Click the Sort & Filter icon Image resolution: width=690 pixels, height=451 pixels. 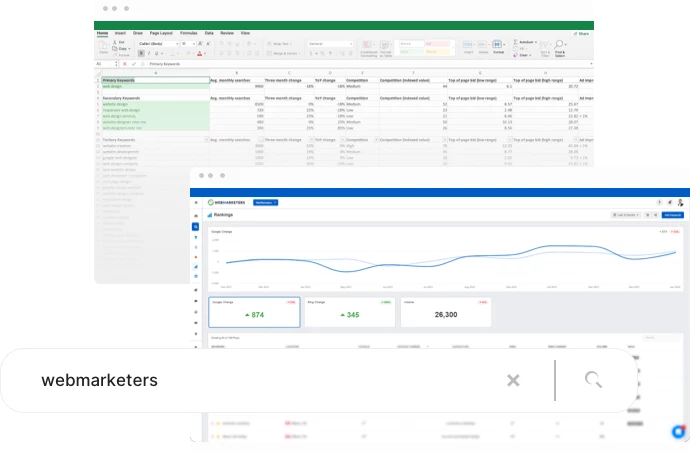pyautogui.click(x=545, y=48)
